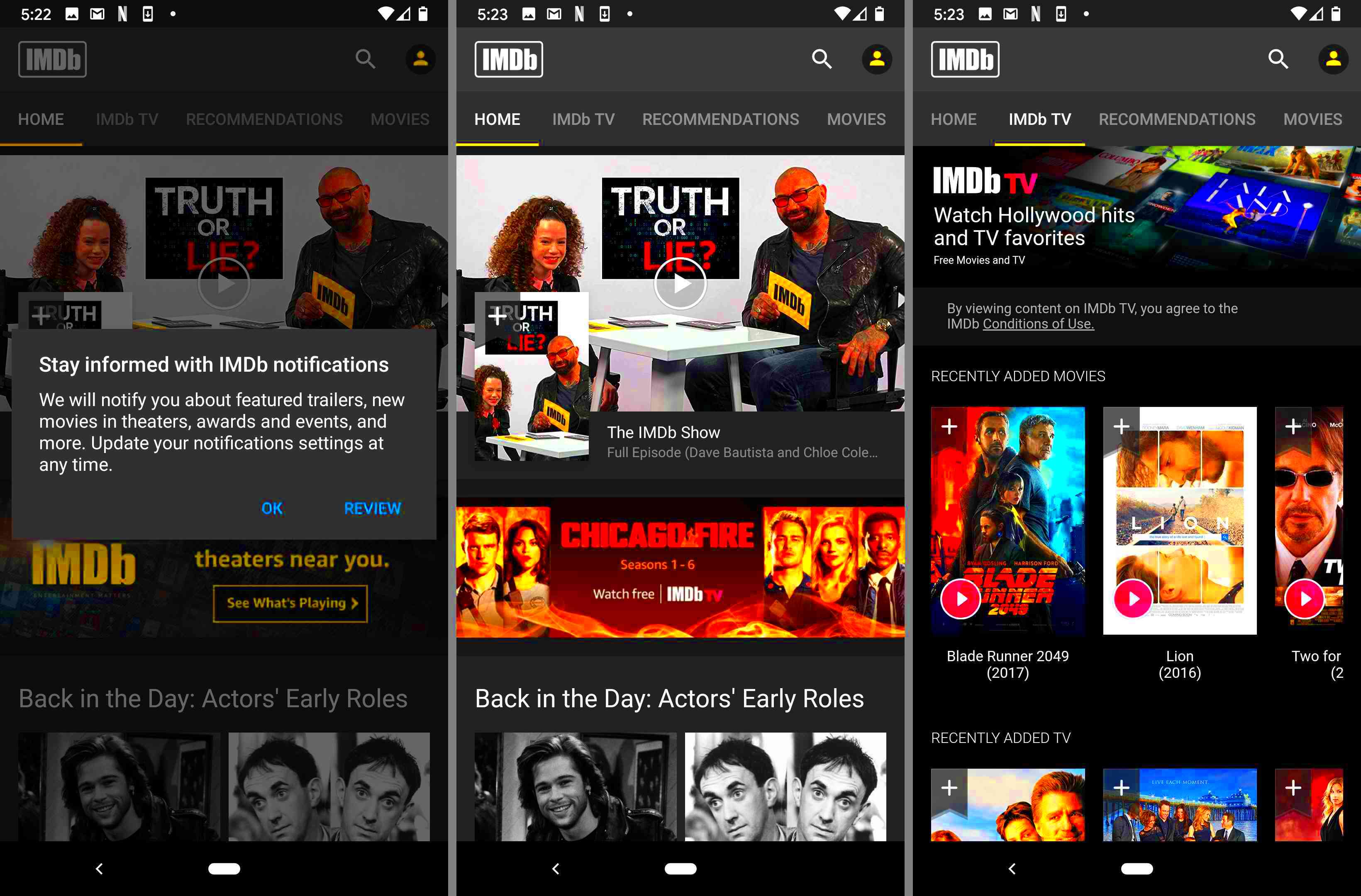Open Brad Pitt early roles thumbnail, middle screen
1361x896 pixels.
coord(575,786)
